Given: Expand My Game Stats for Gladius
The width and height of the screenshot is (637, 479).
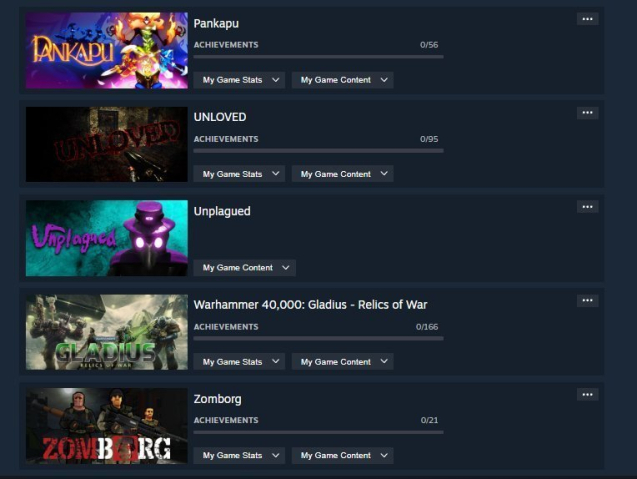Looking at the screenshot, I should click(x=239, y=362).
